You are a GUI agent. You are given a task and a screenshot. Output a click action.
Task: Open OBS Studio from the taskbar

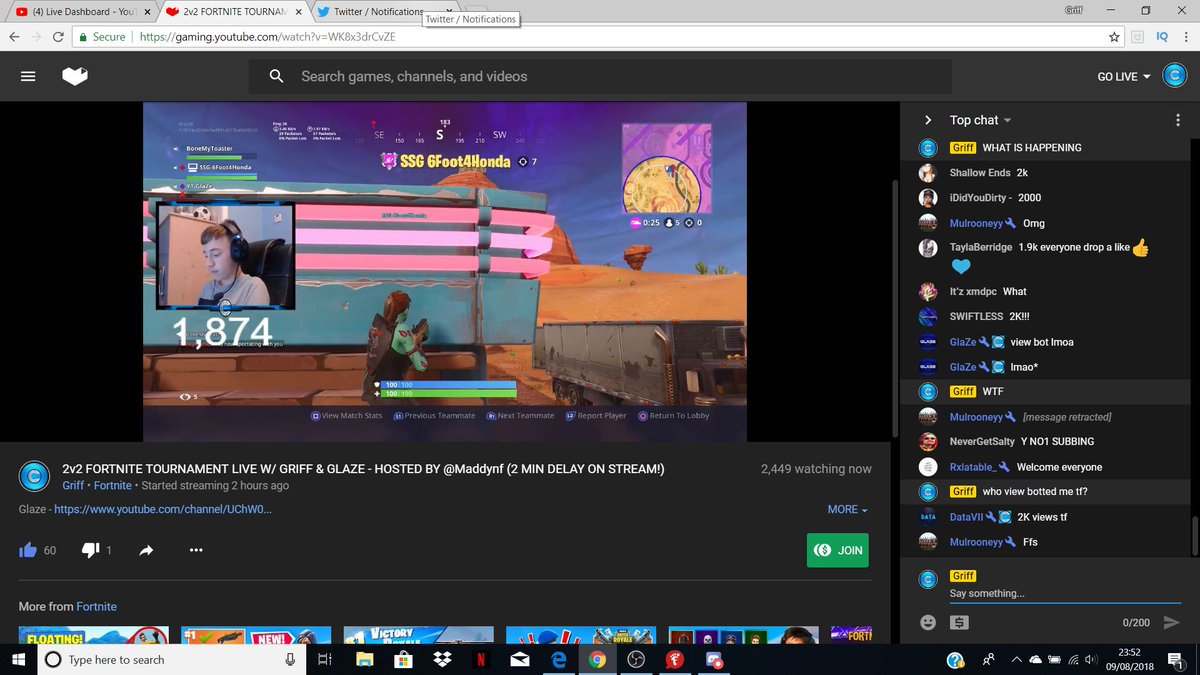point(636,660)
